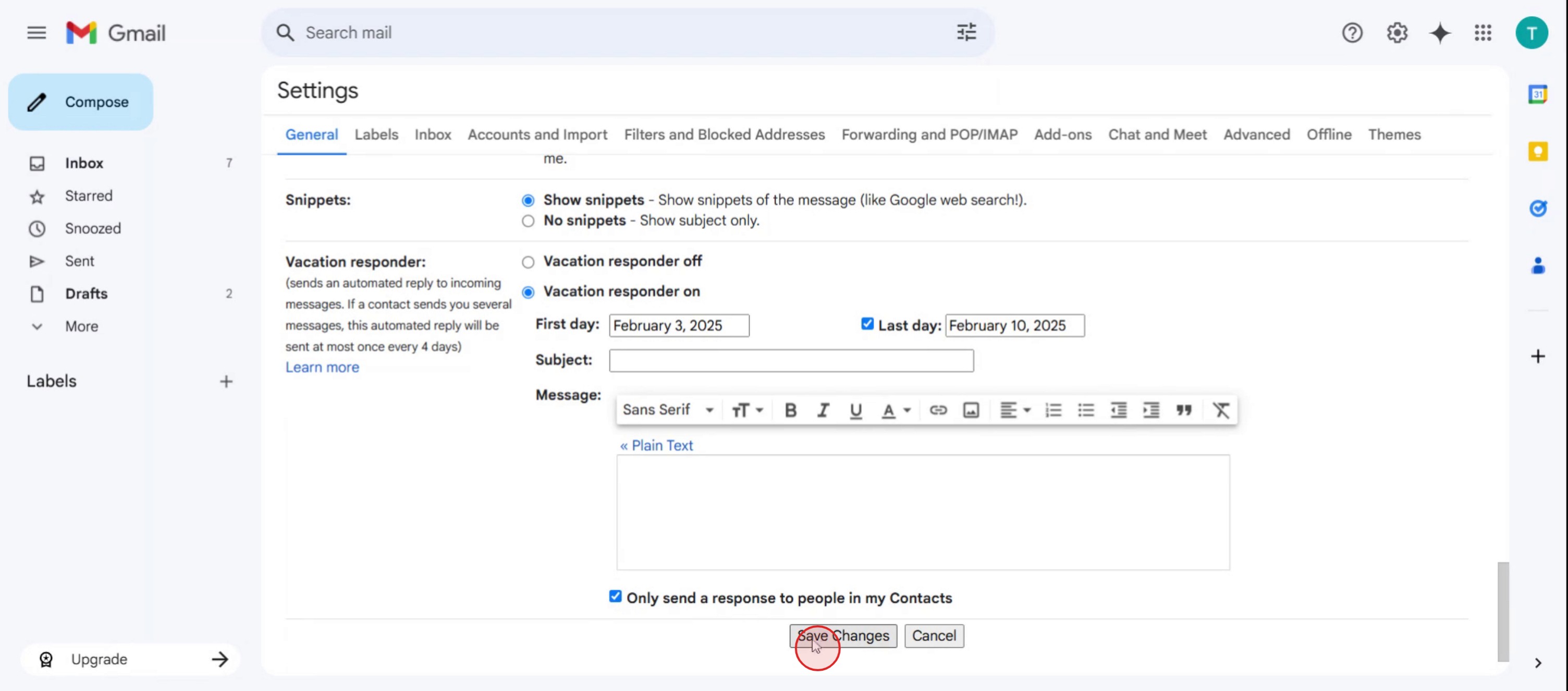Switch to the Filters and Blocked Addresses tab
This screenshot has height=691, width=1568.
pyautogui.click(x=724, y=135)
